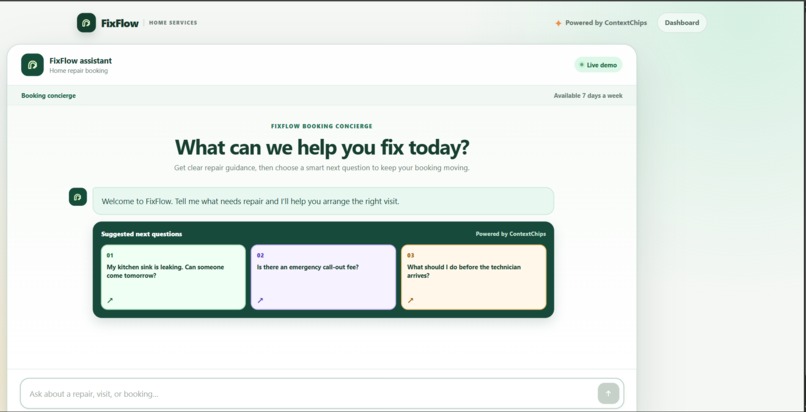806x412 pixels.
Task: Click the Suggested next questions heading
Action: tap(141, 234)
